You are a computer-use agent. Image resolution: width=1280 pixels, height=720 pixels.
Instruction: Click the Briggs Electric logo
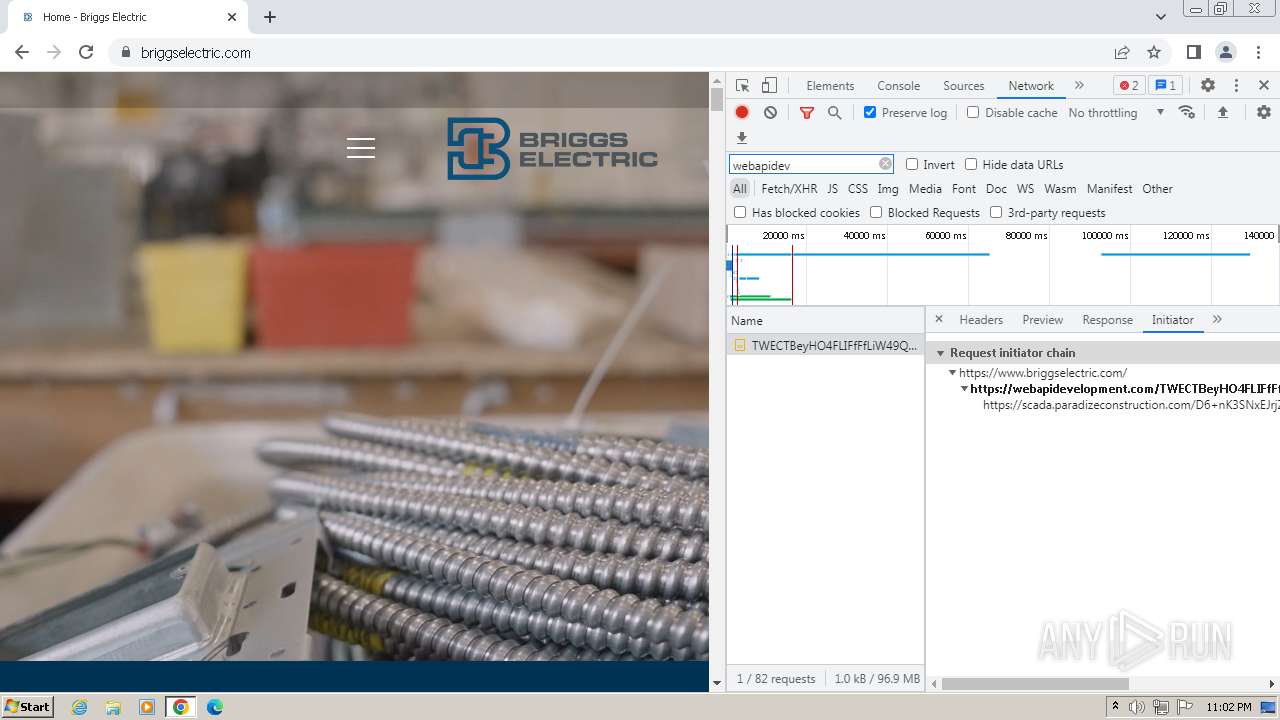[x=552, y=149]
